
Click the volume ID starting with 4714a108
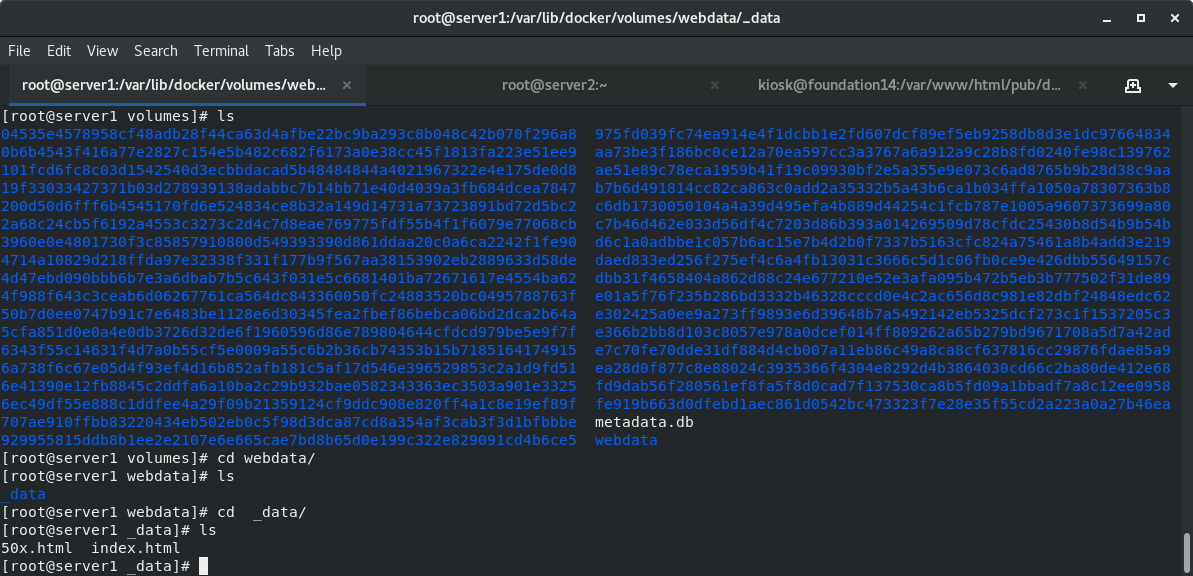pos(289,260)
